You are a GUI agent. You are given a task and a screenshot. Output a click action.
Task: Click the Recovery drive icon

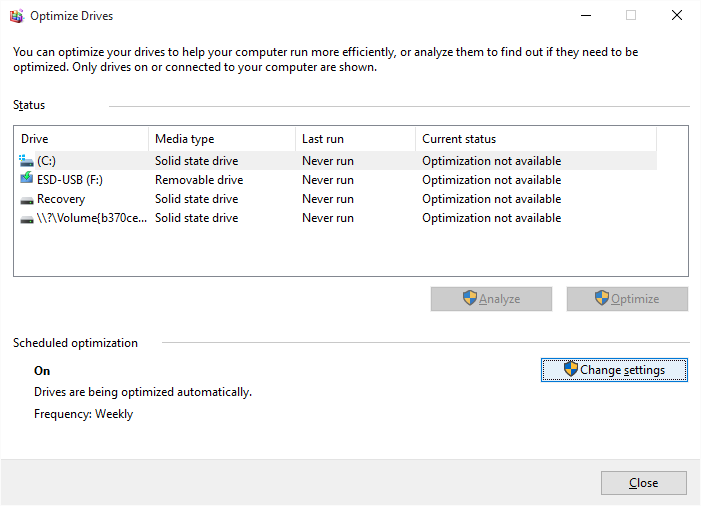(27, 199)
